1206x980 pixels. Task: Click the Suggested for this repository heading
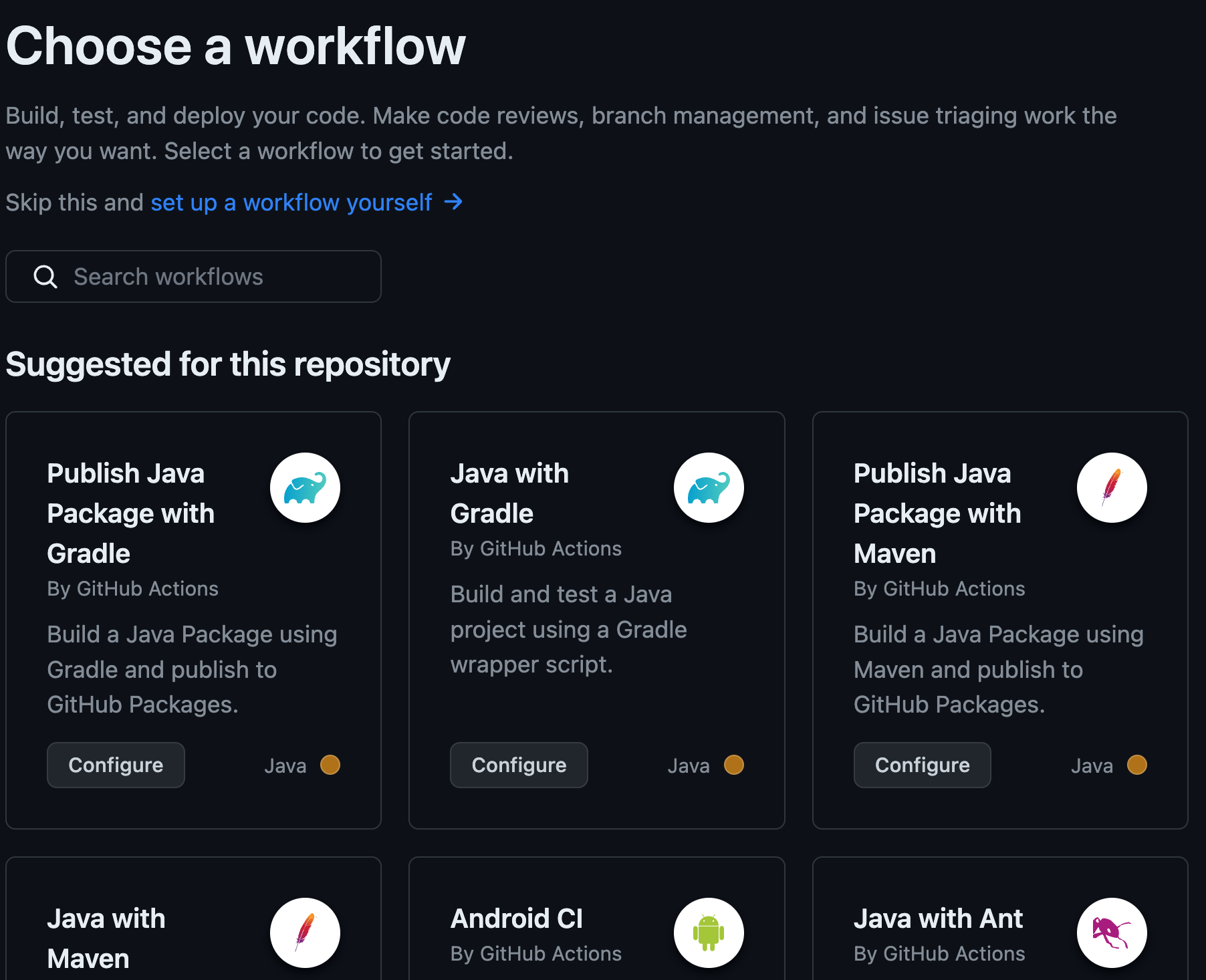(228, 365)
